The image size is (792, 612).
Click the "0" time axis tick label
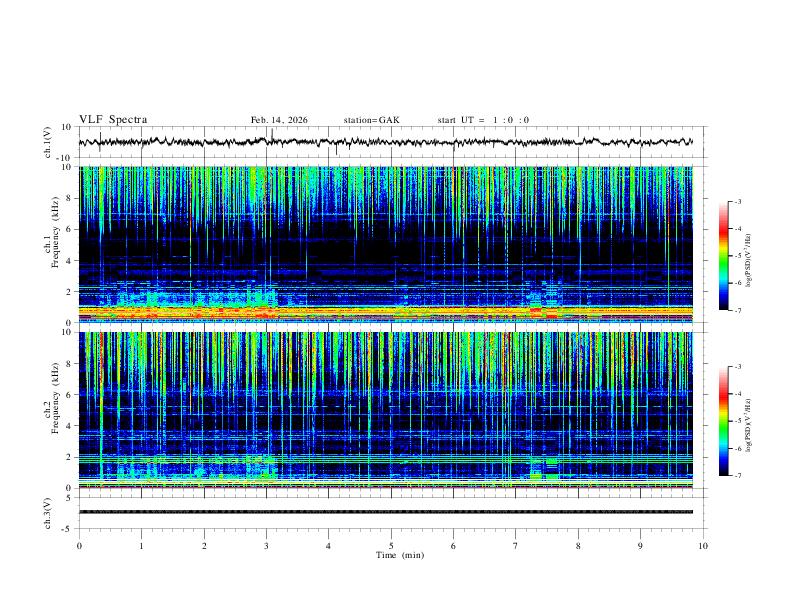coord(79,546)
